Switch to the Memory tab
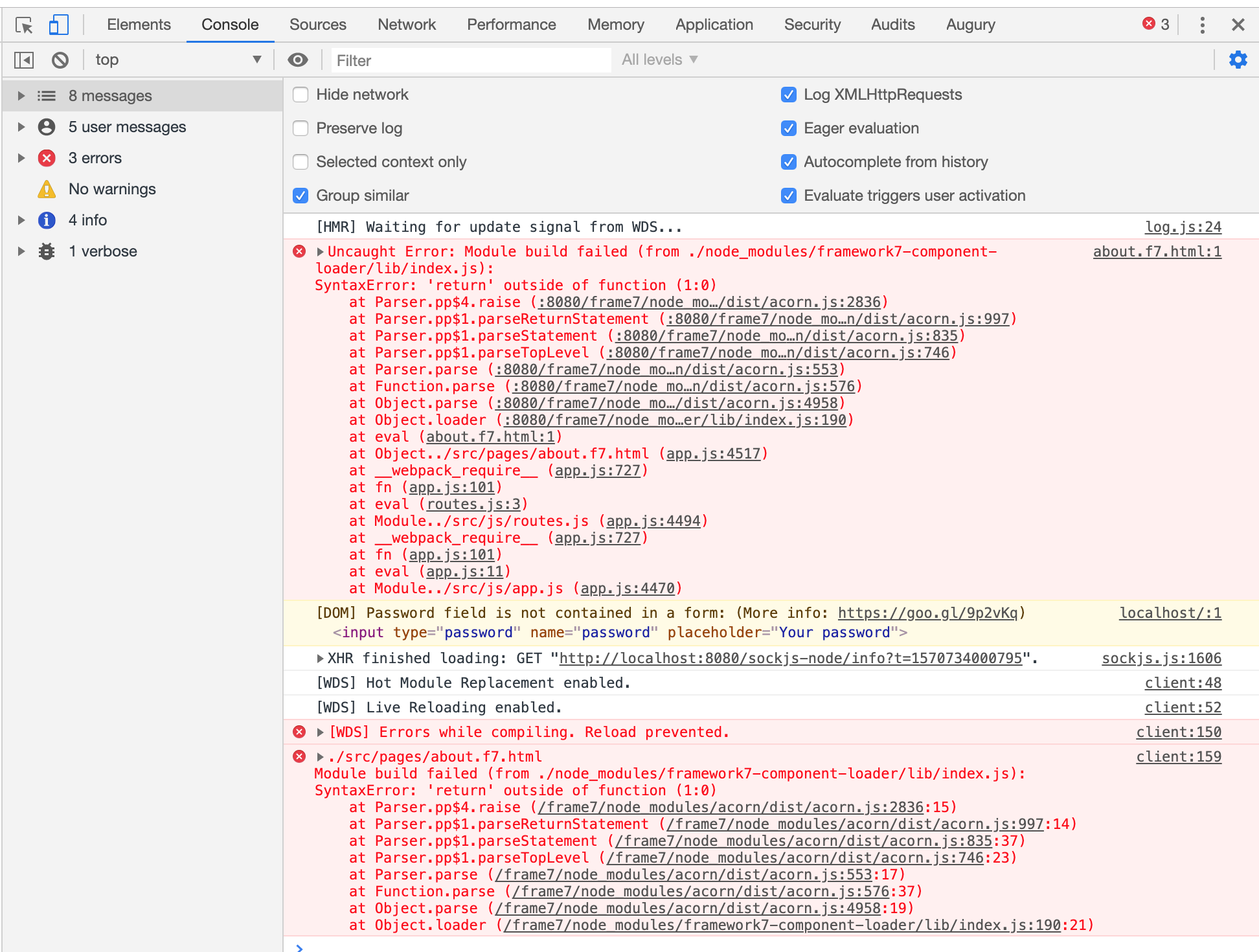Image resolution: width=1259 pixels, height=952 pixels. pyautogui.click(x=616, y=25)
